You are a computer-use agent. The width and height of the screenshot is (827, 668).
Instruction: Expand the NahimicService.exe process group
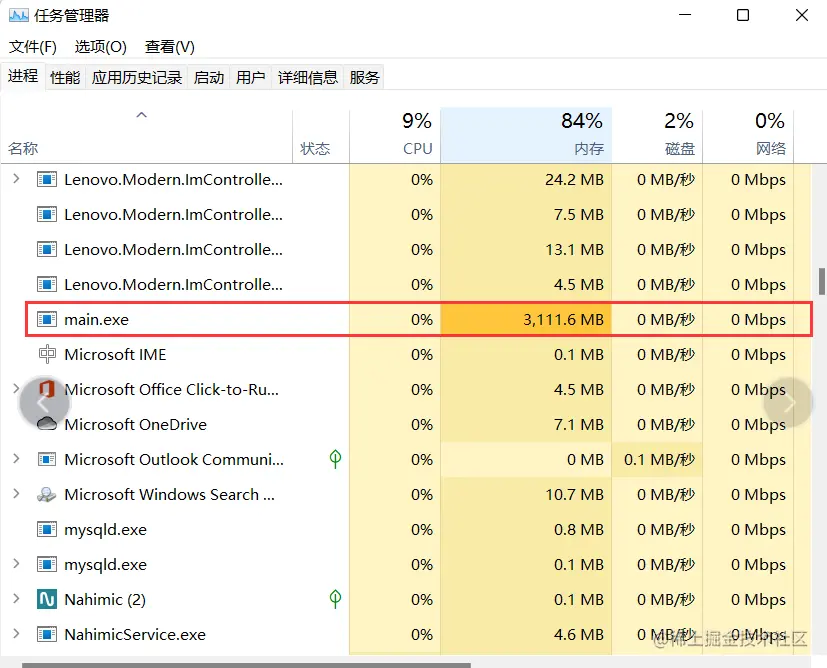tap(16, 634)
